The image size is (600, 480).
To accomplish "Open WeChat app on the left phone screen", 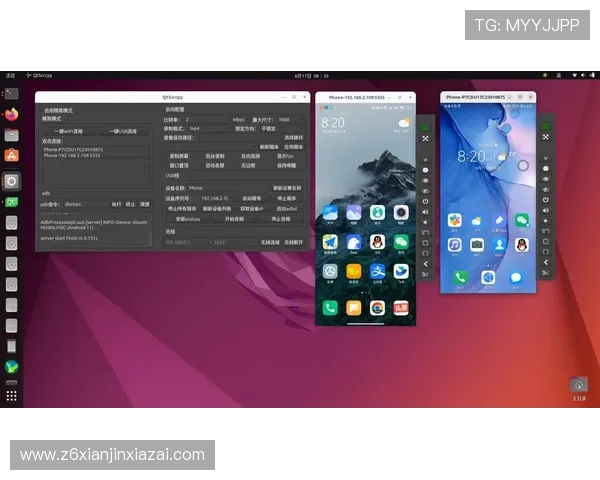I will [x=401, y=242].
